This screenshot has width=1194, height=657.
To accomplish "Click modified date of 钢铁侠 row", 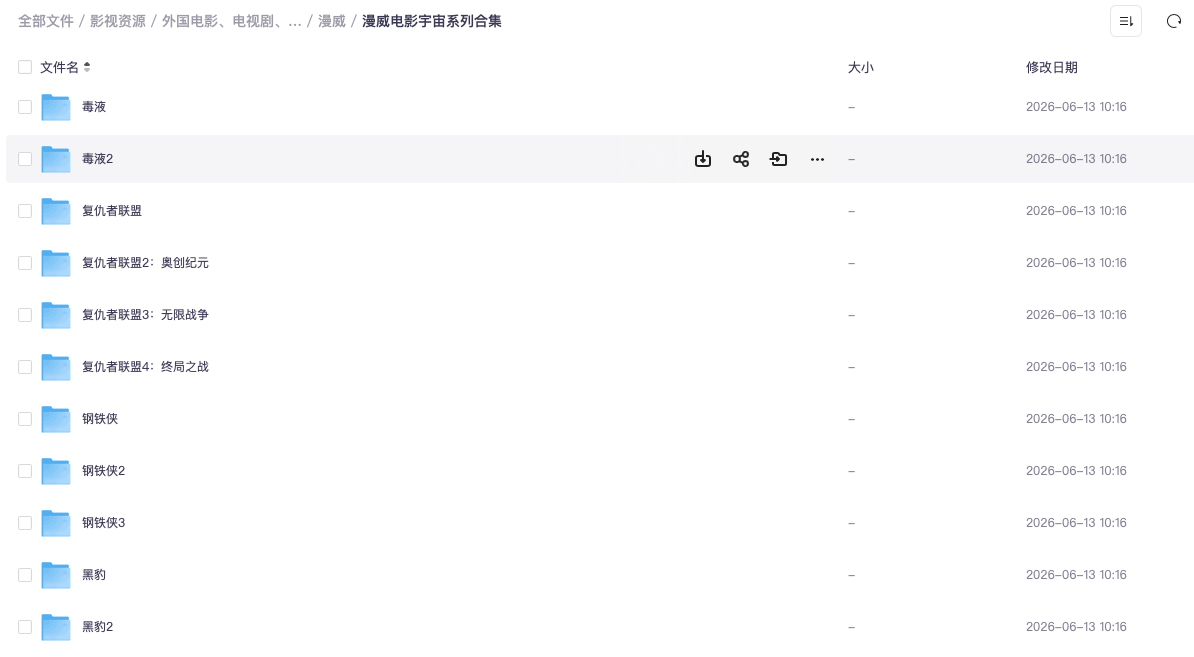I will pyautogui.click(x=1076, y=419).
